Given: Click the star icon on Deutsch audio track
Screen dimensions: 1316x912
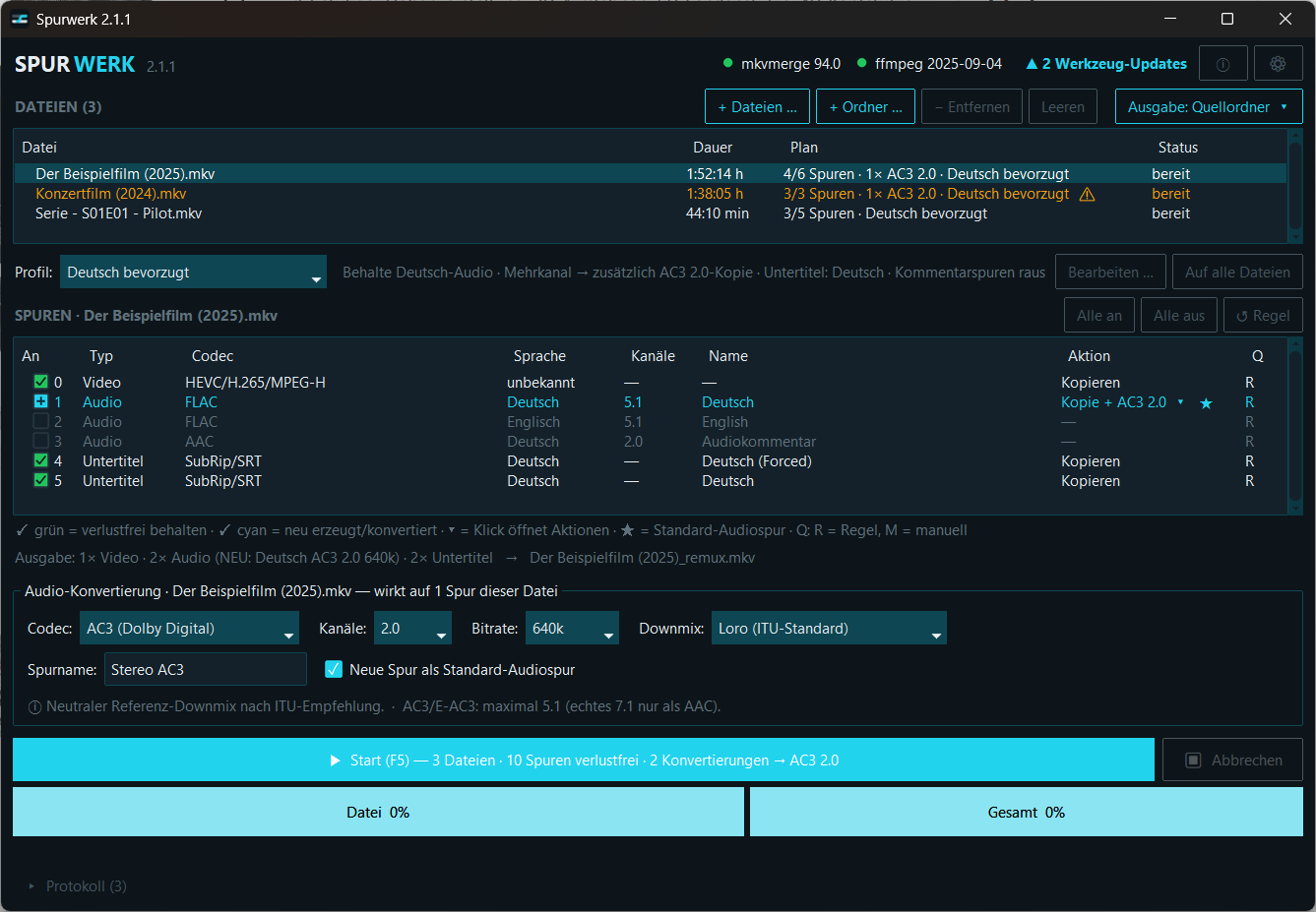Looking at the screenshot, I should [x=1206, y=402].
